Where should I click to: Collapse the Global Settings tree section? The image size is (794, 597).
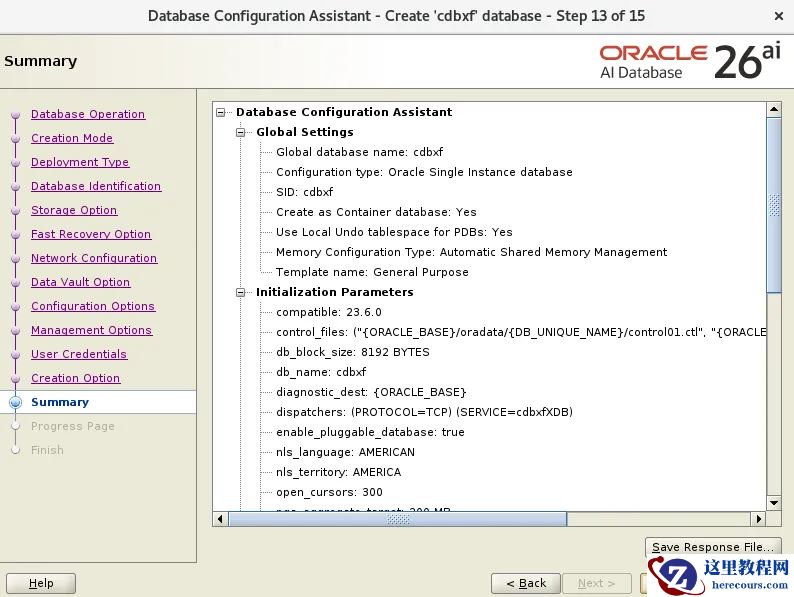tap(241, 133)
